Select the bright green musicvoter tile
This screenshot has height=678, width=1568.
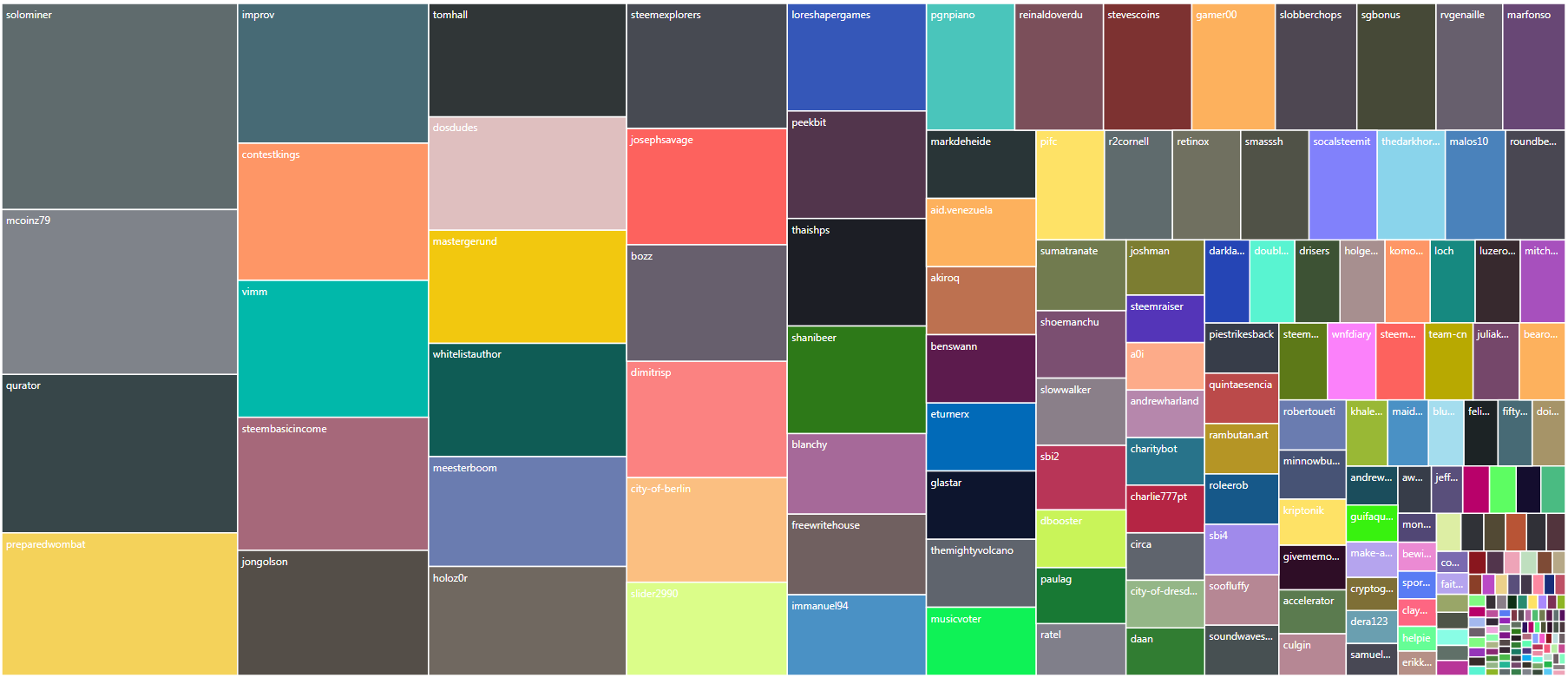981,642
